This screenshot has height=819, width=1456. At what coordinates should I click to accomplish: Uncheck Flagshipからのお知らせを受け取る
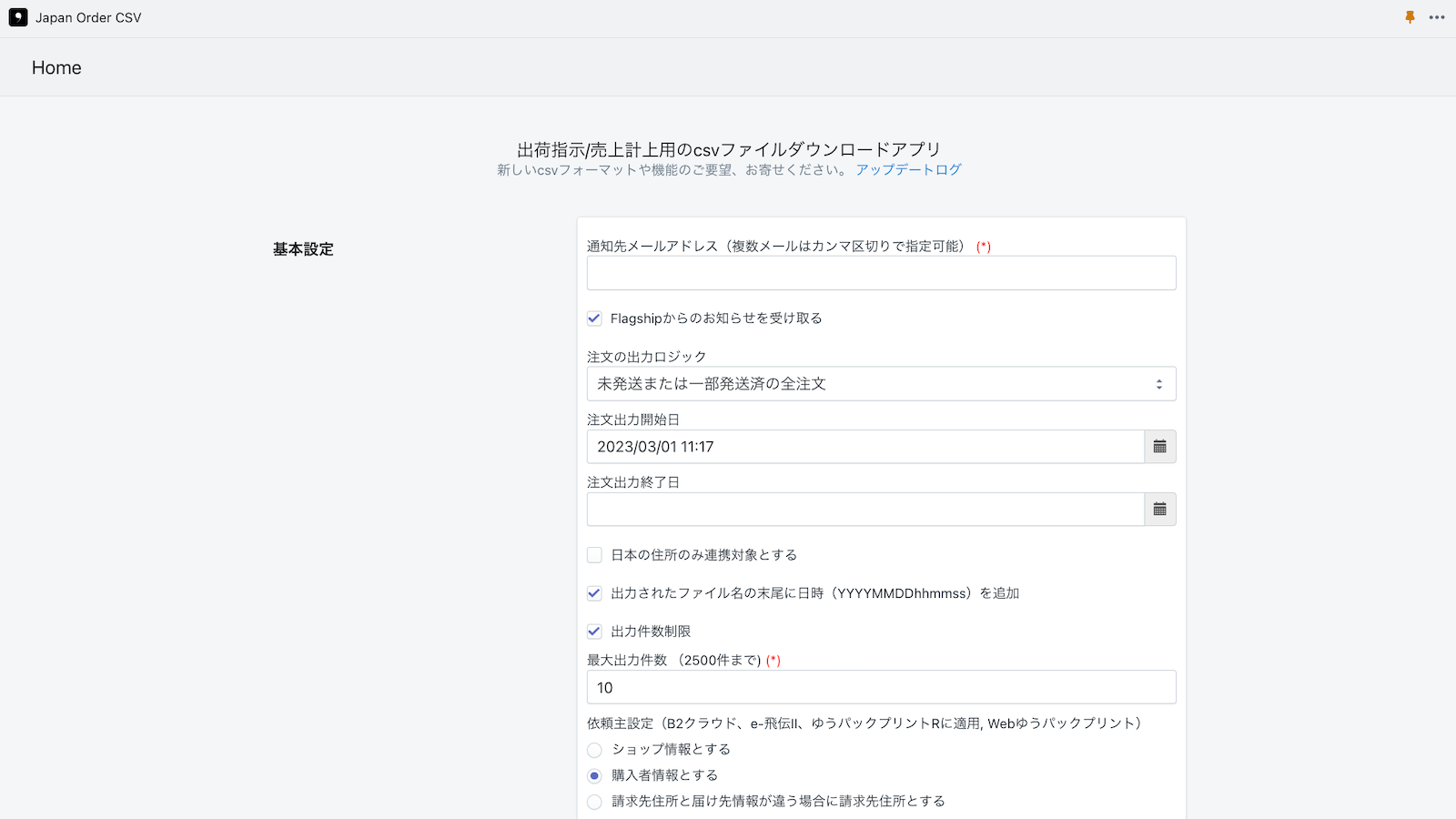(594, 318)
